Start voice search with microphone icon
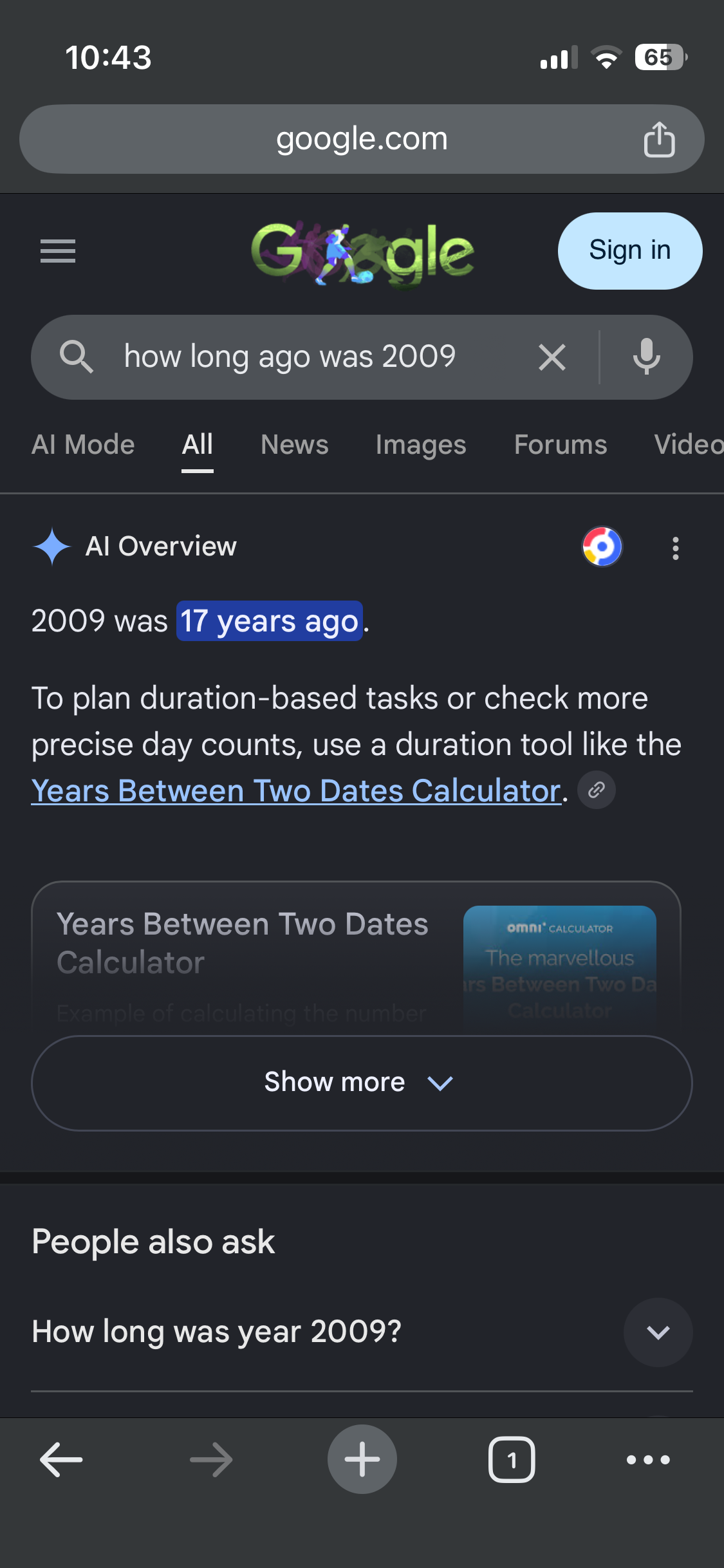 [647, 357]
